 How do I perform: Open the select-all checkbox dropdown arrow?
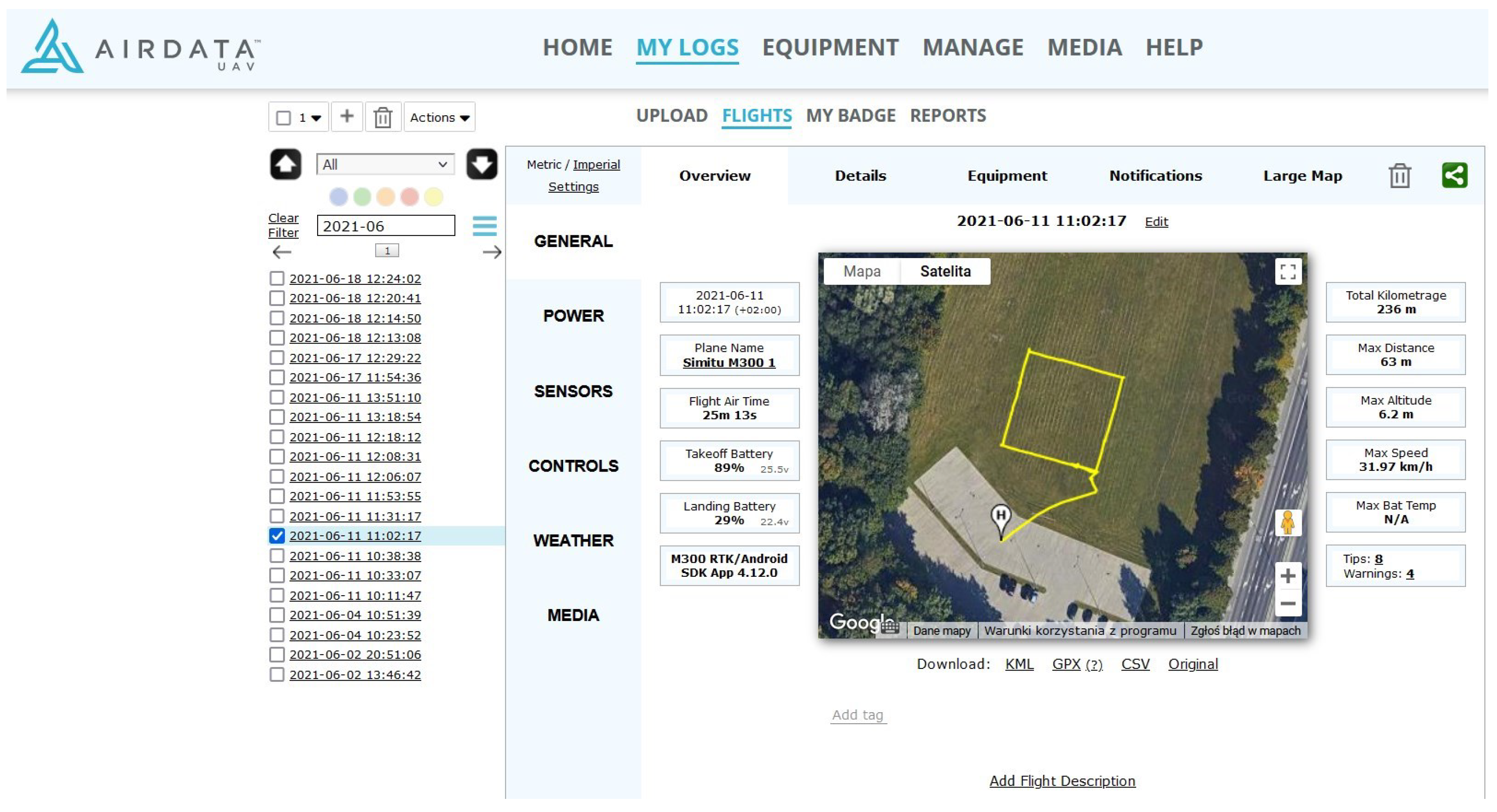pos(316,118)
